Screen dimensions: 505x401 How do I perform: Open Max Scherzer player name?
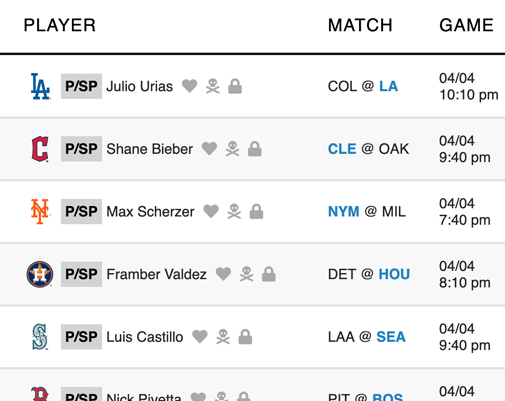(x=150, y=212)
